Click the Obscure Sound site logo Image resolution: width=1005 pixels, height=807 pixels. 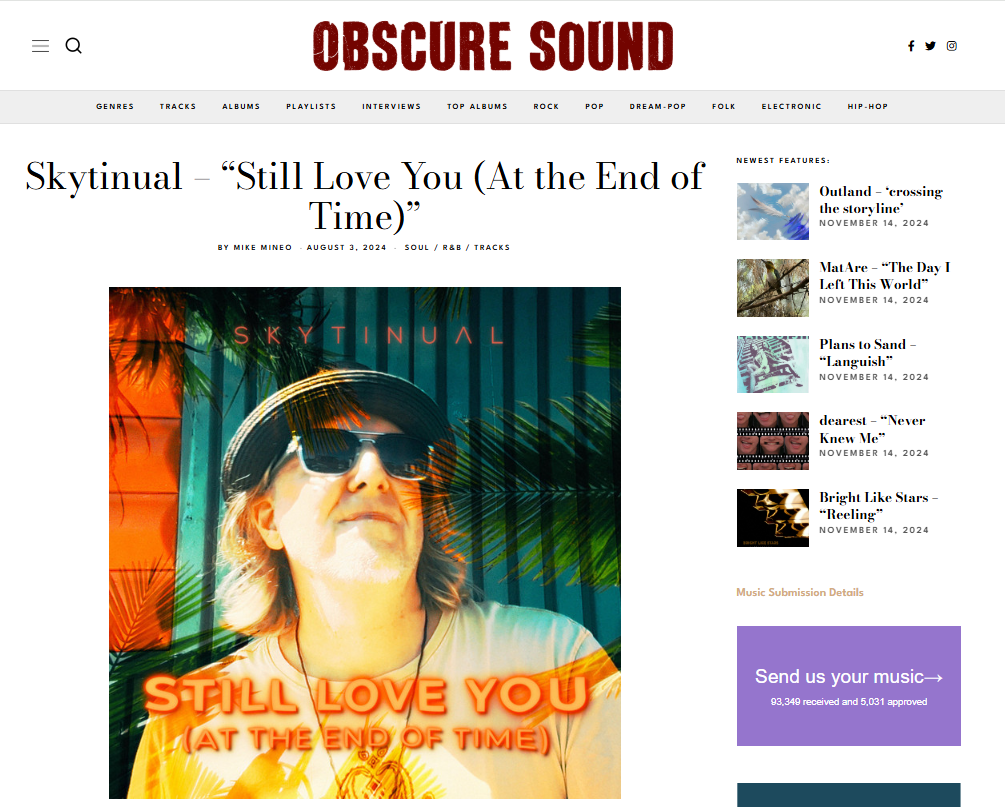493,46
